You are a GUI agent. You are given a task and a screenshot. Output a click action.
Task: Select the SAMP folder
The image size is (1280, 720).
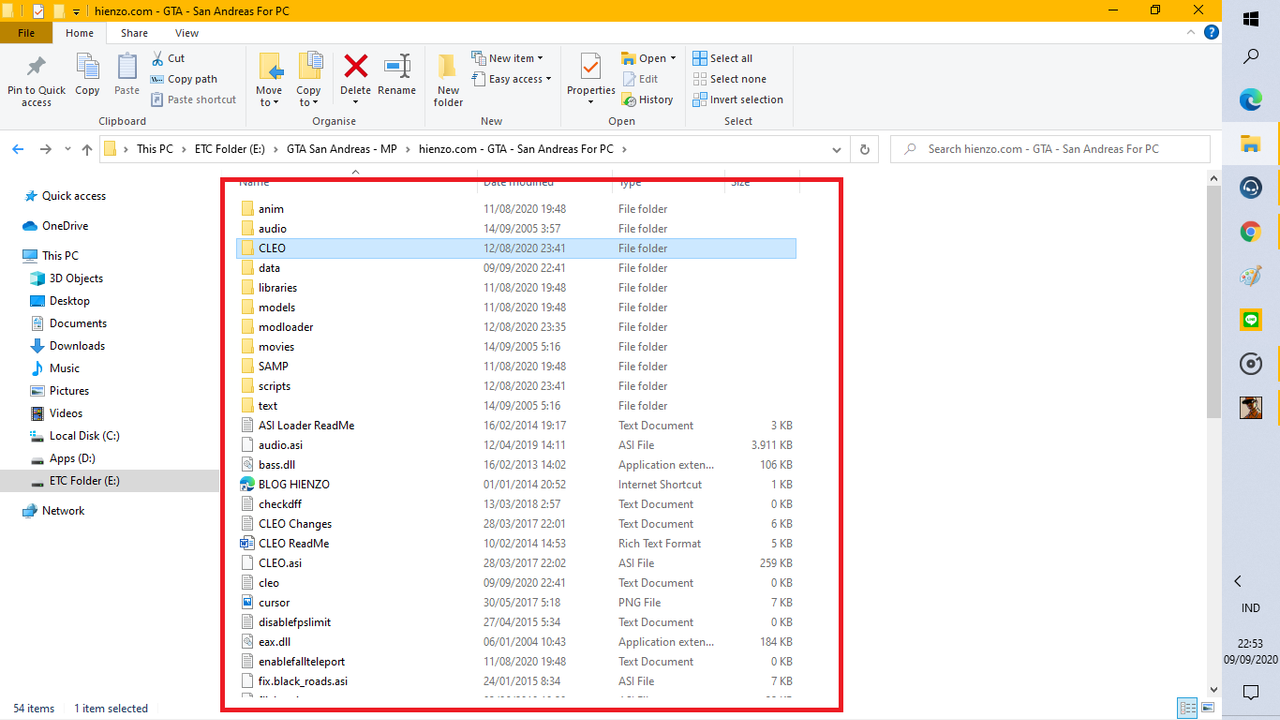click(x=516, y=367)
